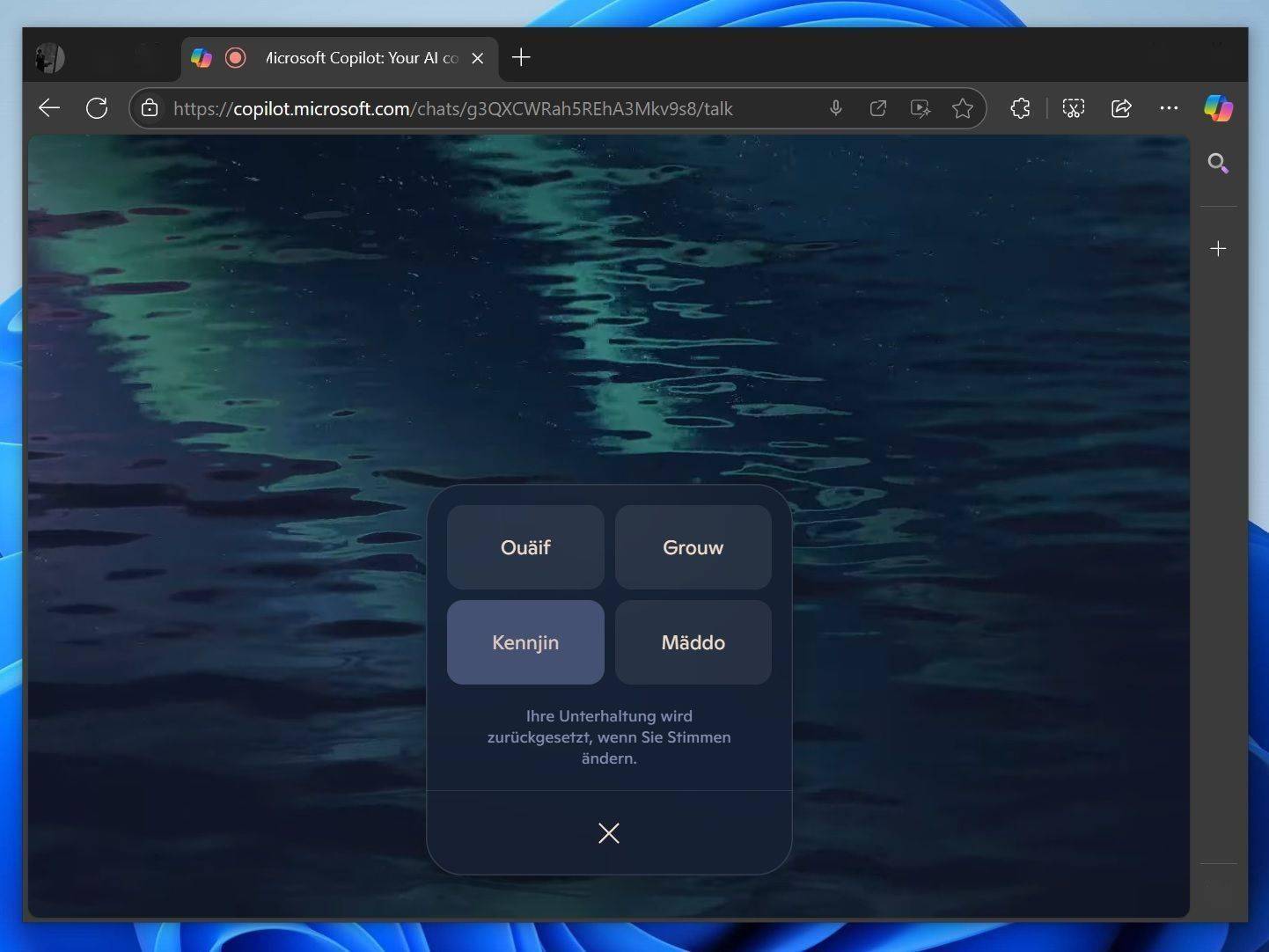The image size is (1269, 952).
Task: Open the Copilot sidebar button
Action: pyautogui.click(x=1219, y=108)
